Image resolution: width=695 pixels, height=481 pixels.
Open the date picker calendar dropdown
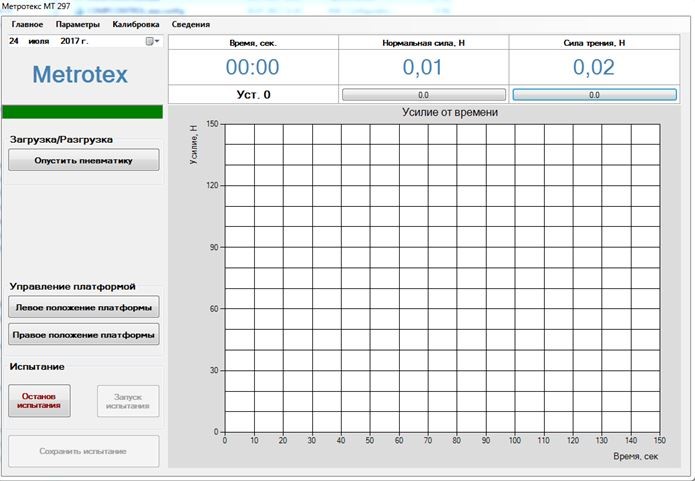click(152, 41)
